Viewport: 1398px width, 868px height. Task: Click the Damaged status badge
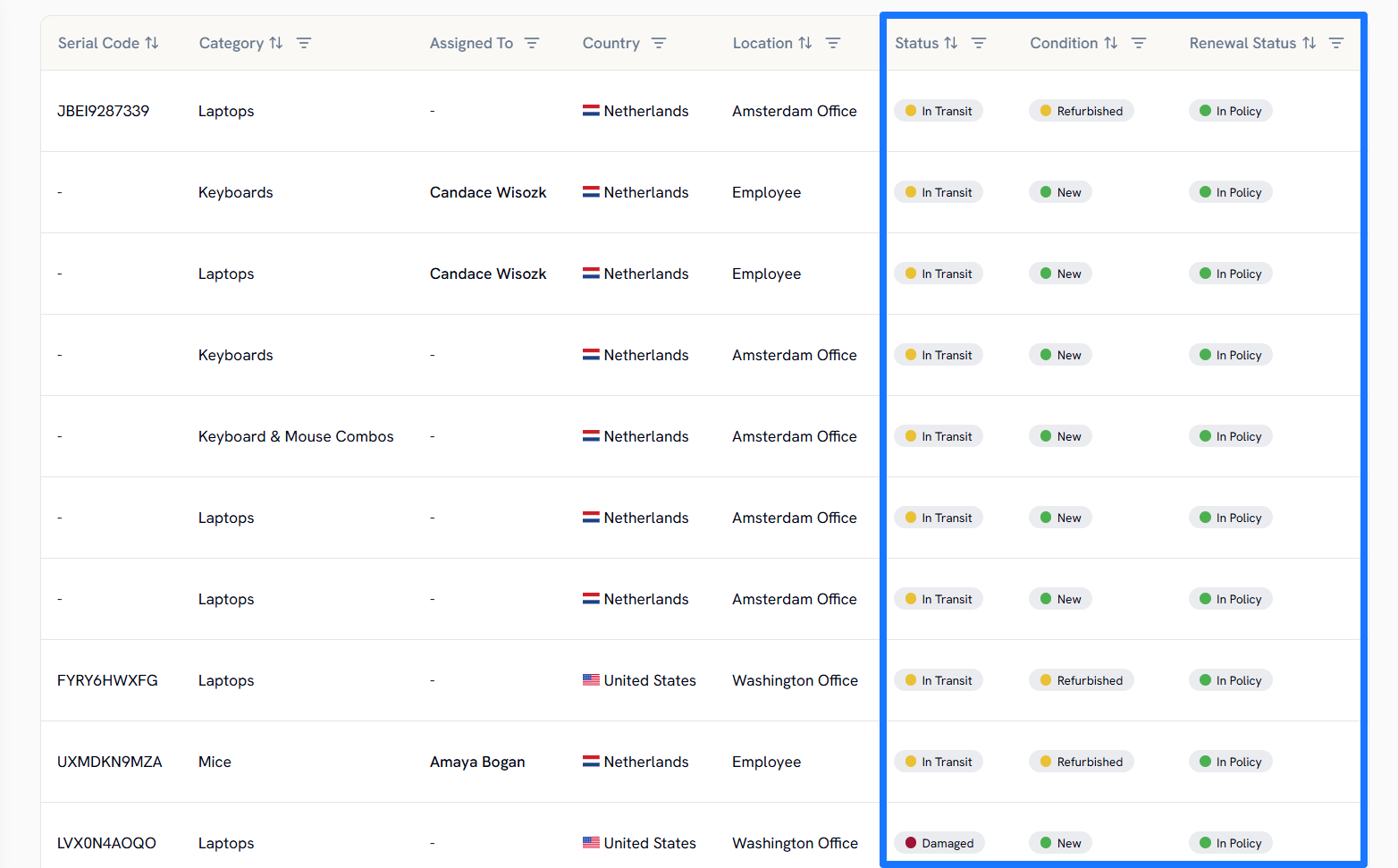tap(939, 843)
